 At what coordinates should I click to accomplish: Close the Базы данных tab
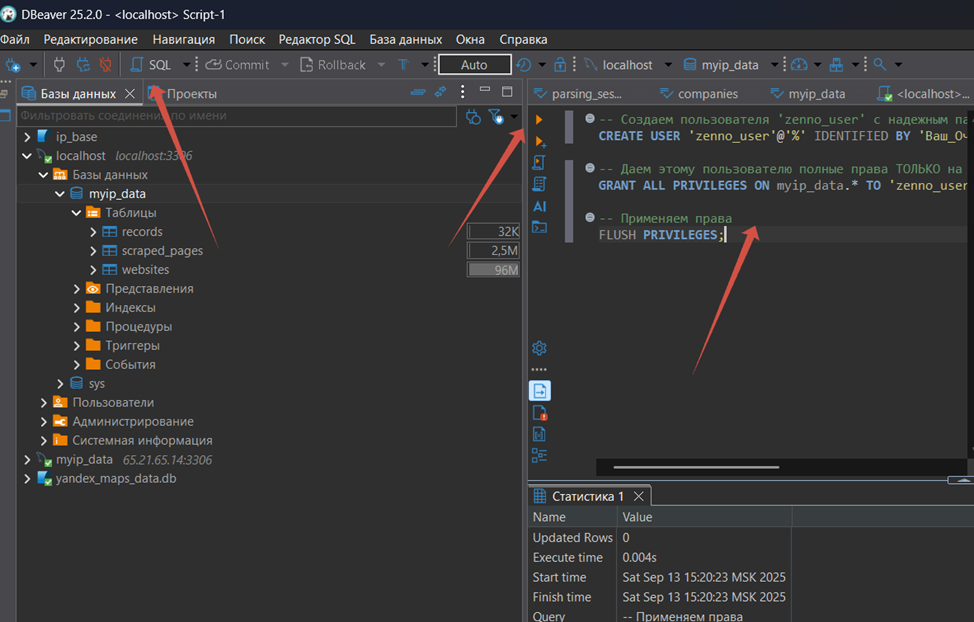(x=130, y=93)
